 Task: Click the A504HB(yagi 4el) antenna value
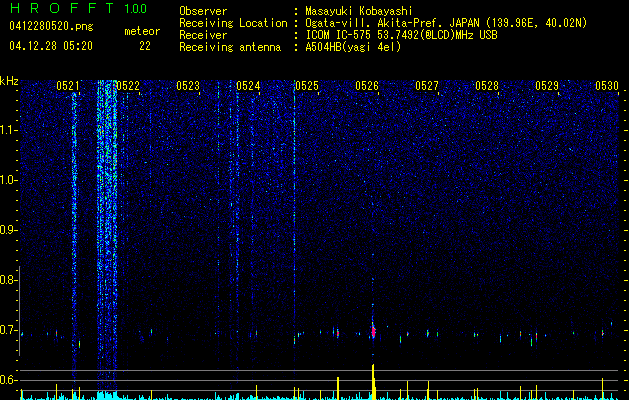pyautogui.click(x=353, y=47)
